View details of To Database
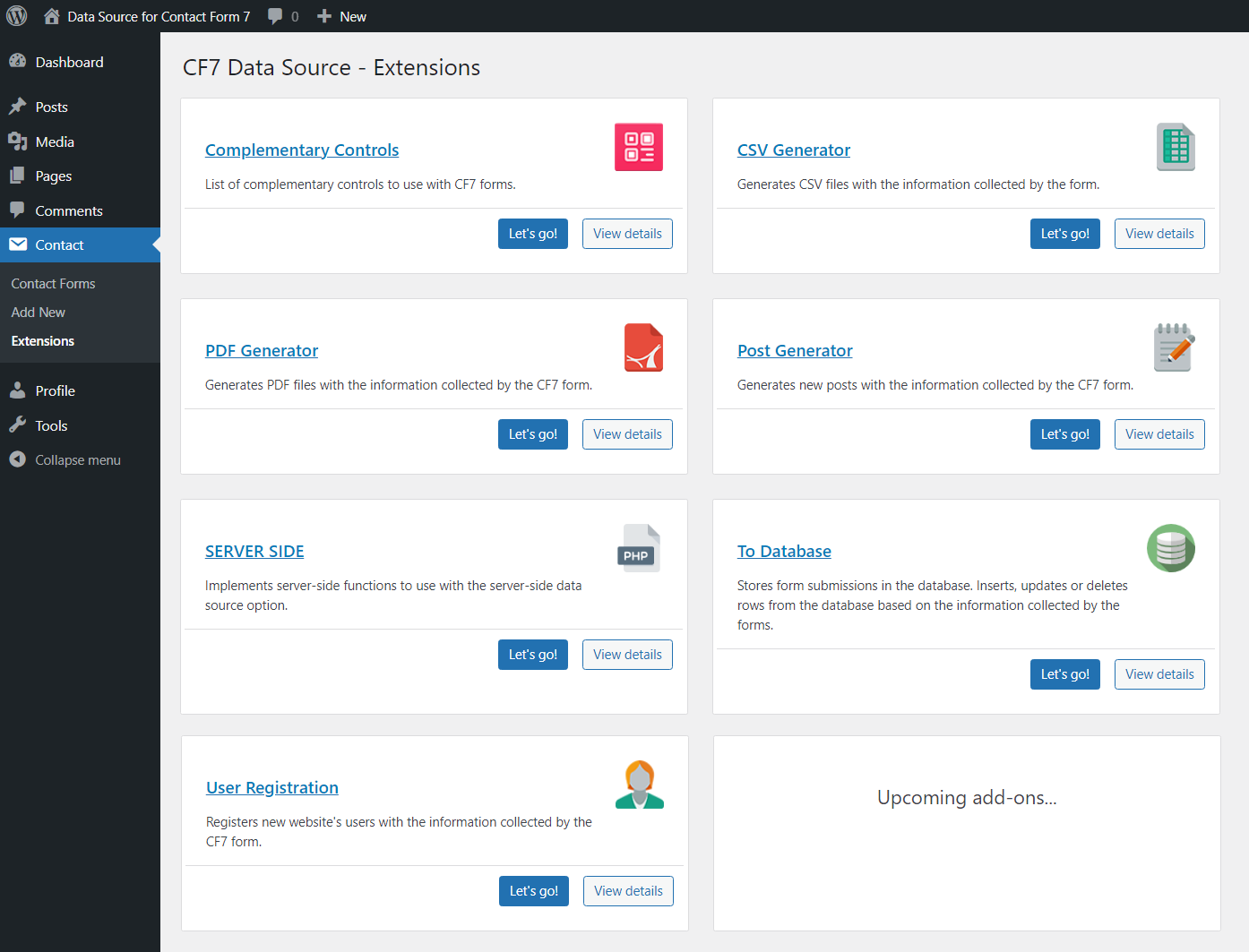The height and width of the screenshot is (952, 1249). point(1159,674)
